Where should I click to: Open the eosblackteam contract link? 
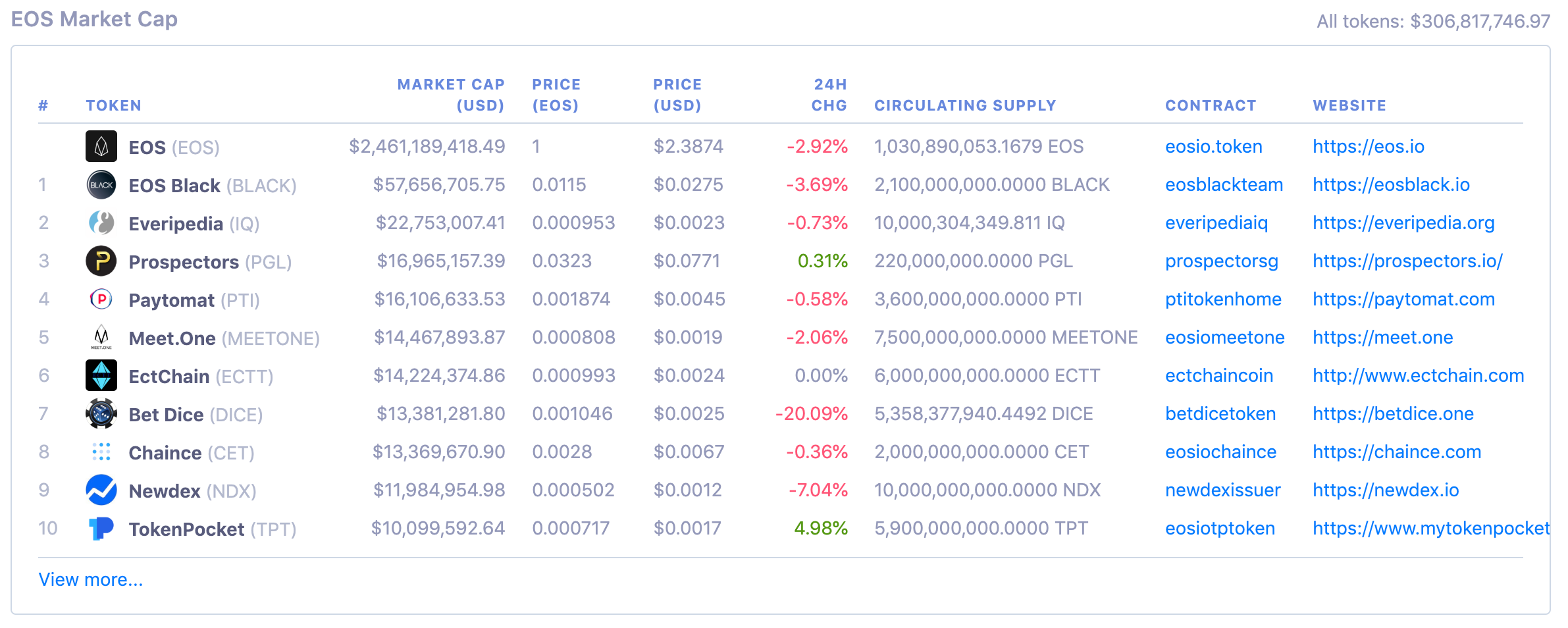tap(1224, 184)
